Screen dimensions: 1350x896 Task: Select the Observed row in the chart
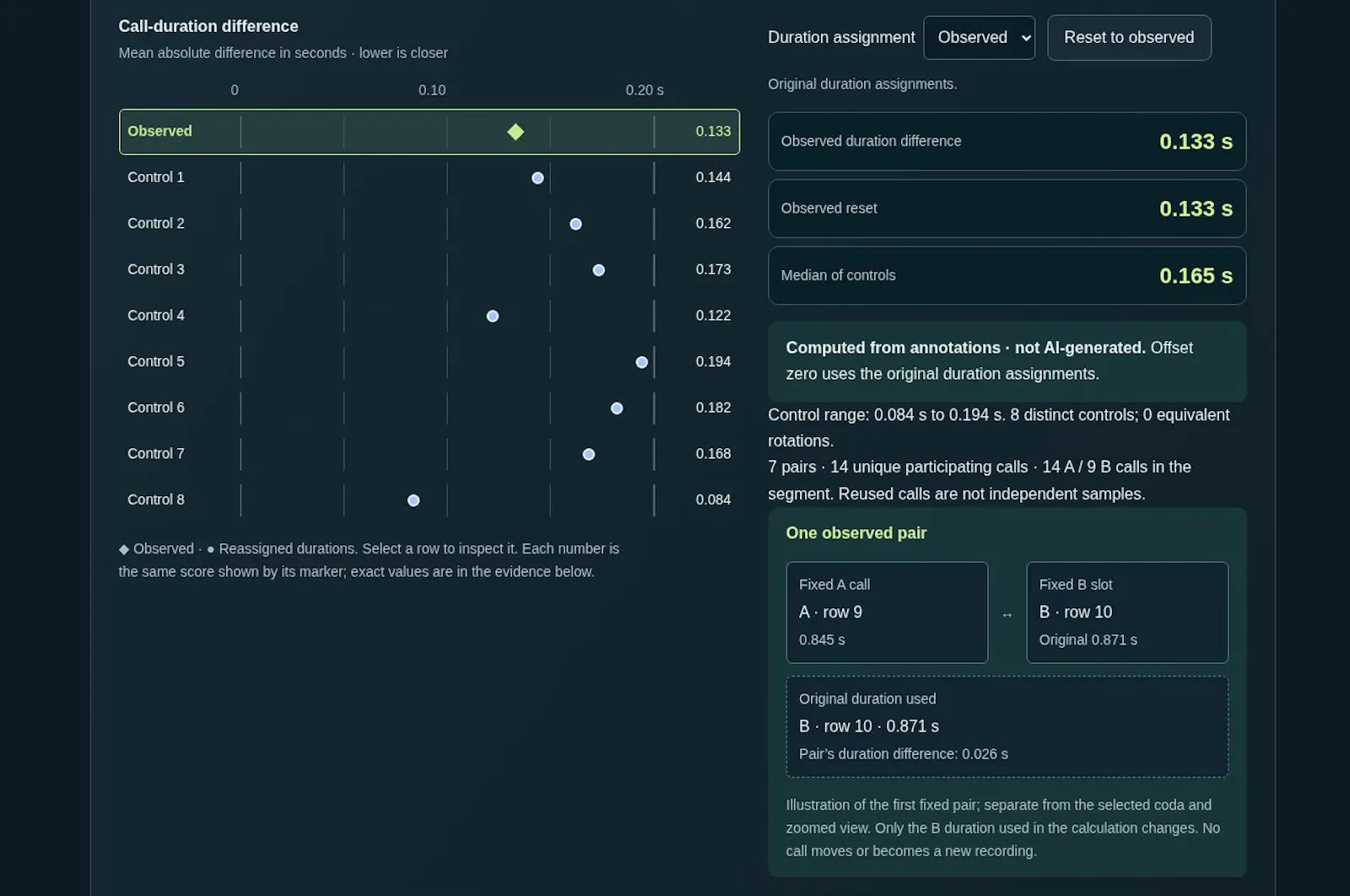[429, 132]
